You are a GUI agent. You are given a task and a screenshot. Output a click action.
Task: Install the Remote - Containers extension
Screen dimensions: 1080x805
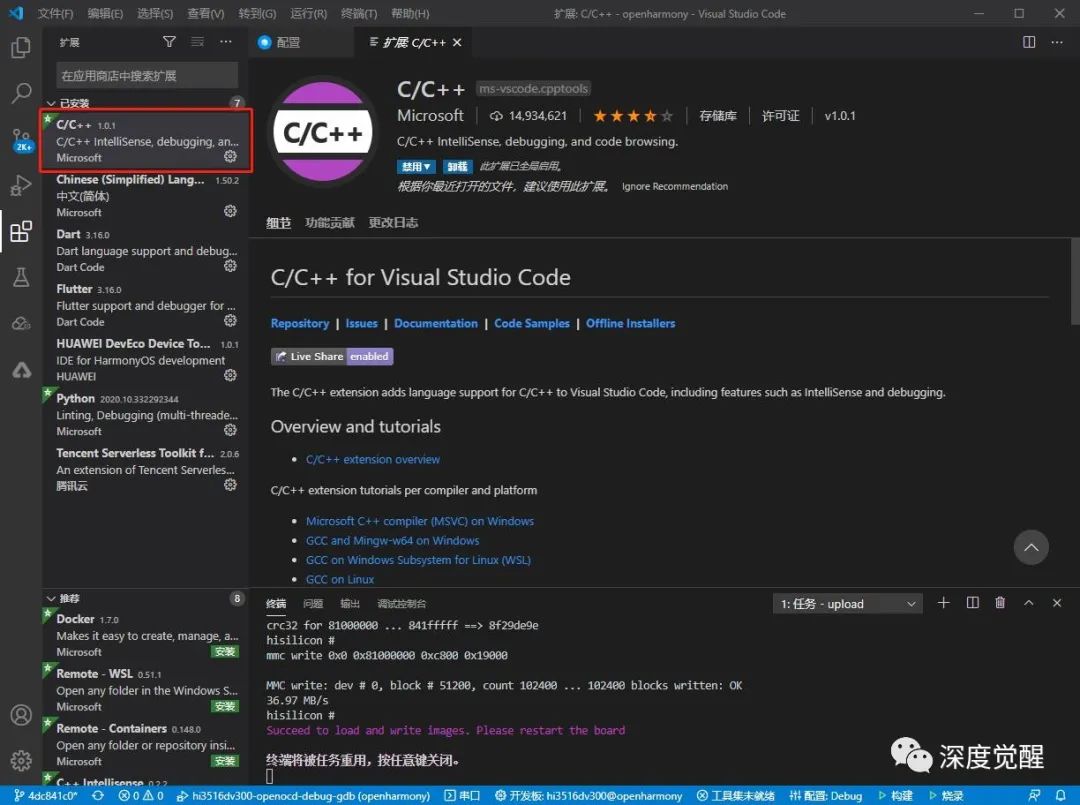(225, 761)
